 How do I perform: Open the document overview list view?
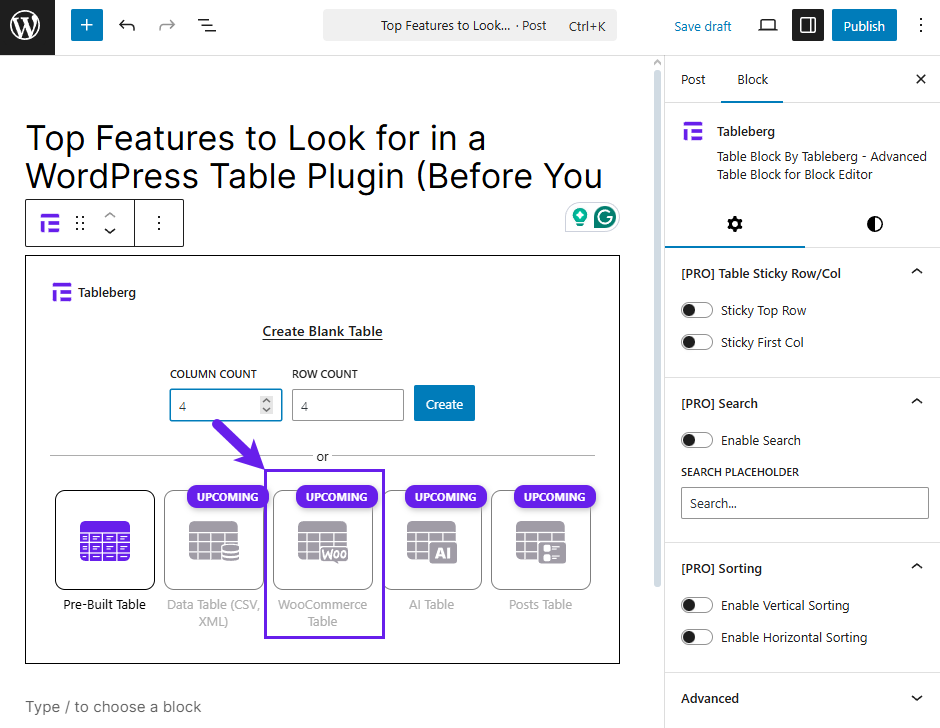tap(207, 25)
